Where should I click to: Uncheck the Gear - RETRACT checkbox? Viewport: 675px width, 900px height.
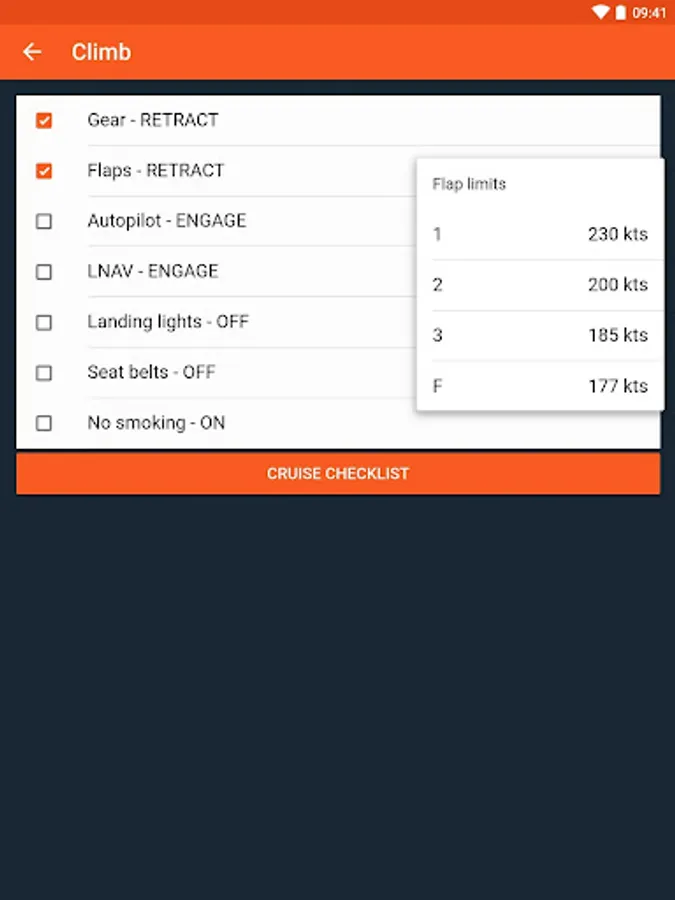pyautogui.click(x=44, y=120)
